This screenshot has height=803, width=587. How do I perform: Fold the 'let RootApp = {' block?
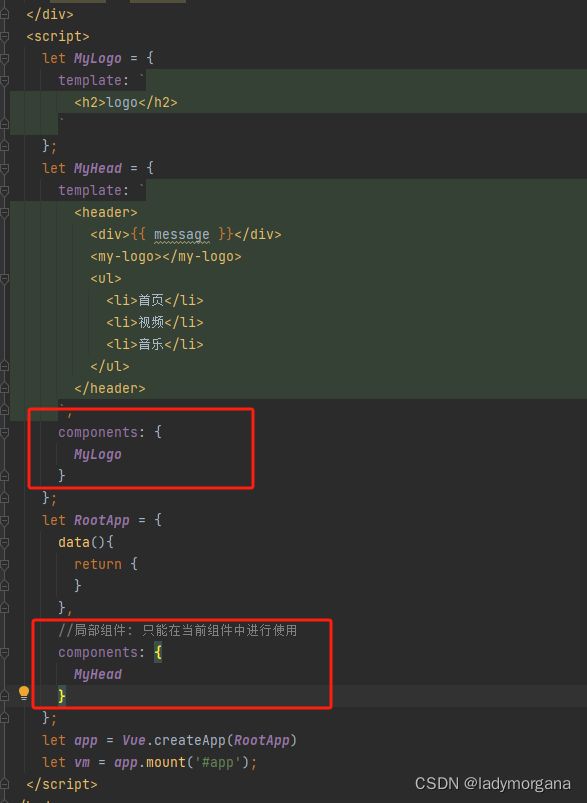click(5, 520)
